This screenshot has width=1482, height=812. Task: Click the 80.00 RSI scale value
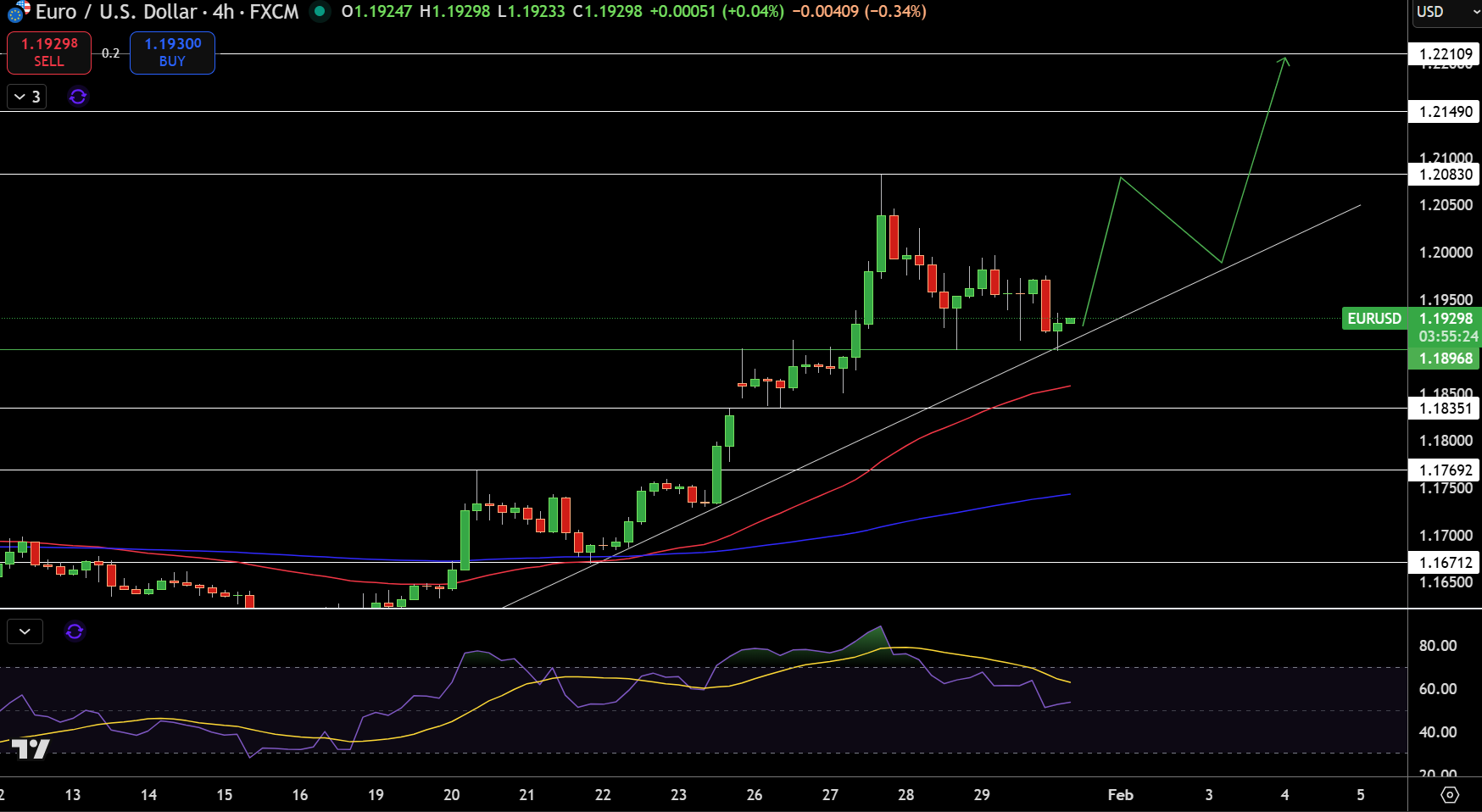[x=1438, y=646]
